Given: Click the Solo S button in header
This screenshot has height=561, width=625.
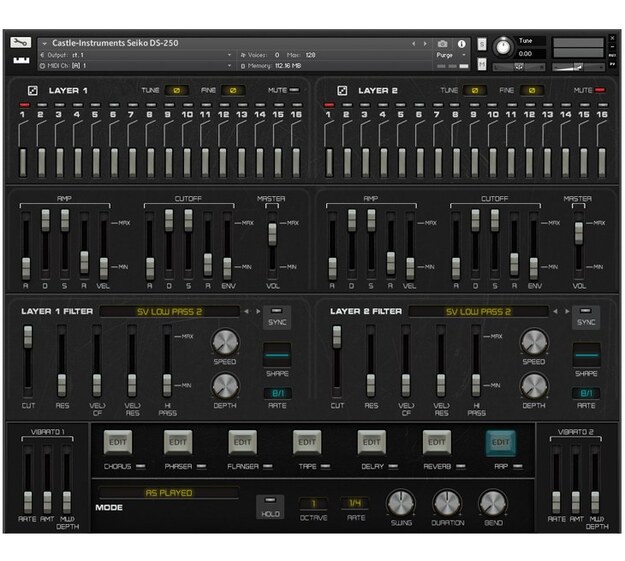Looking at the screenshot, I should (x=482, y=44).
